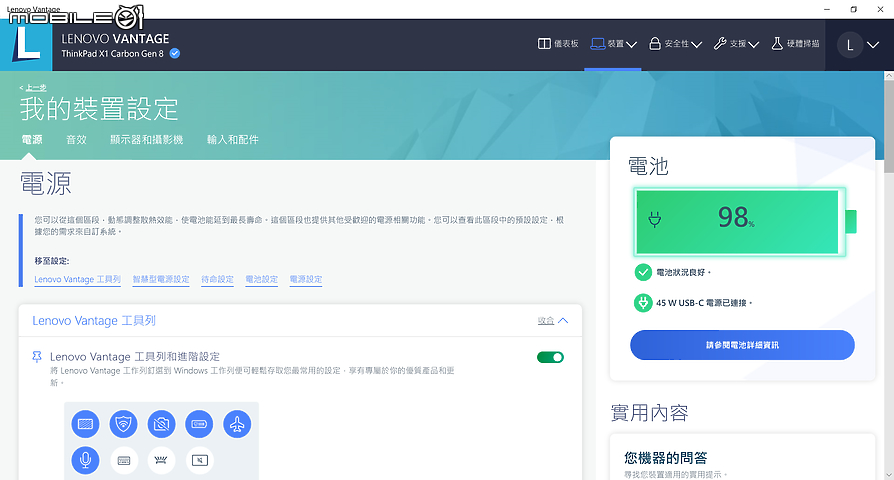
Task: Click the battery icon in toolbar preview
Action: (199, 424)
